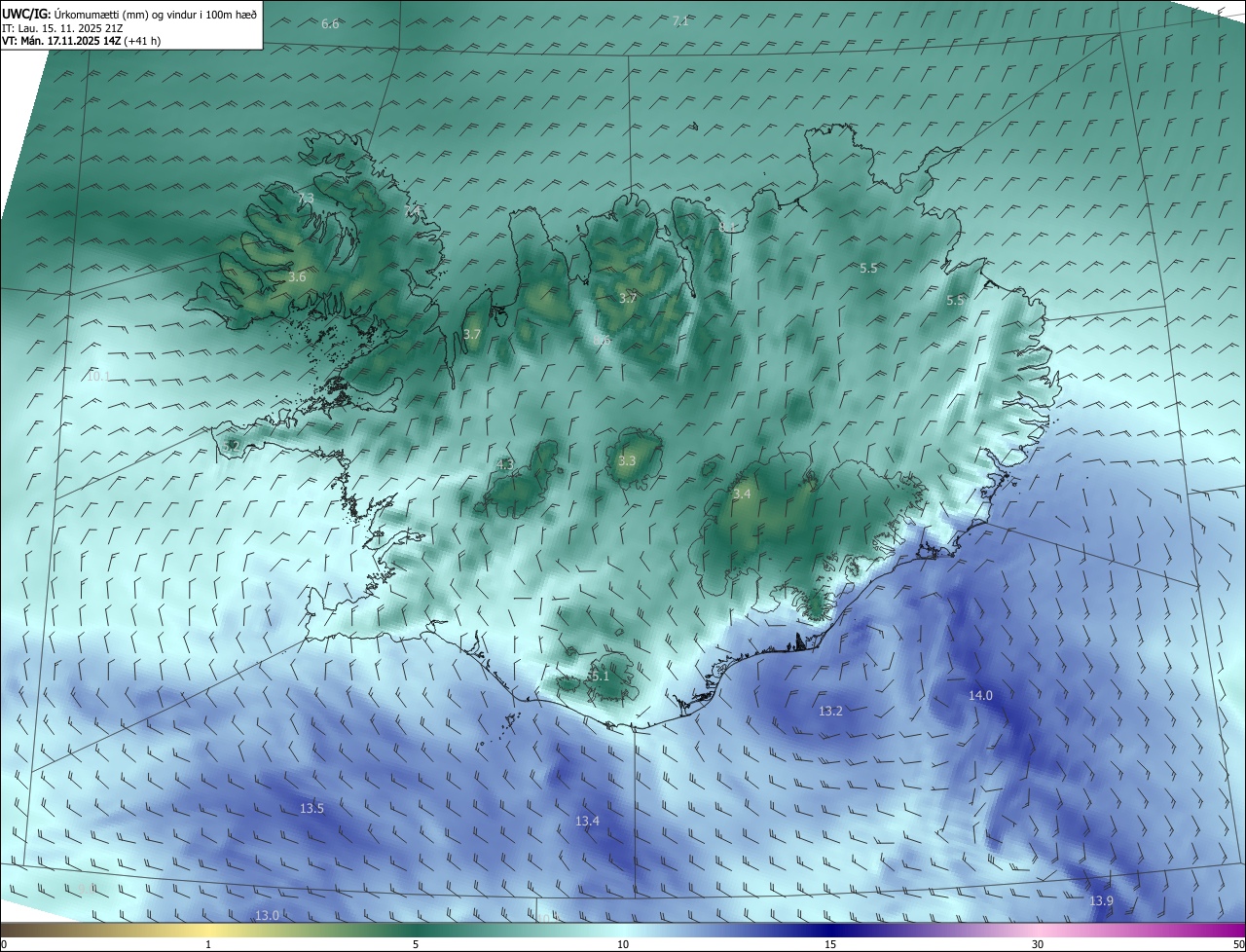
Task: Click the 50 tick on the color scale
Action: pos(1238,945)
